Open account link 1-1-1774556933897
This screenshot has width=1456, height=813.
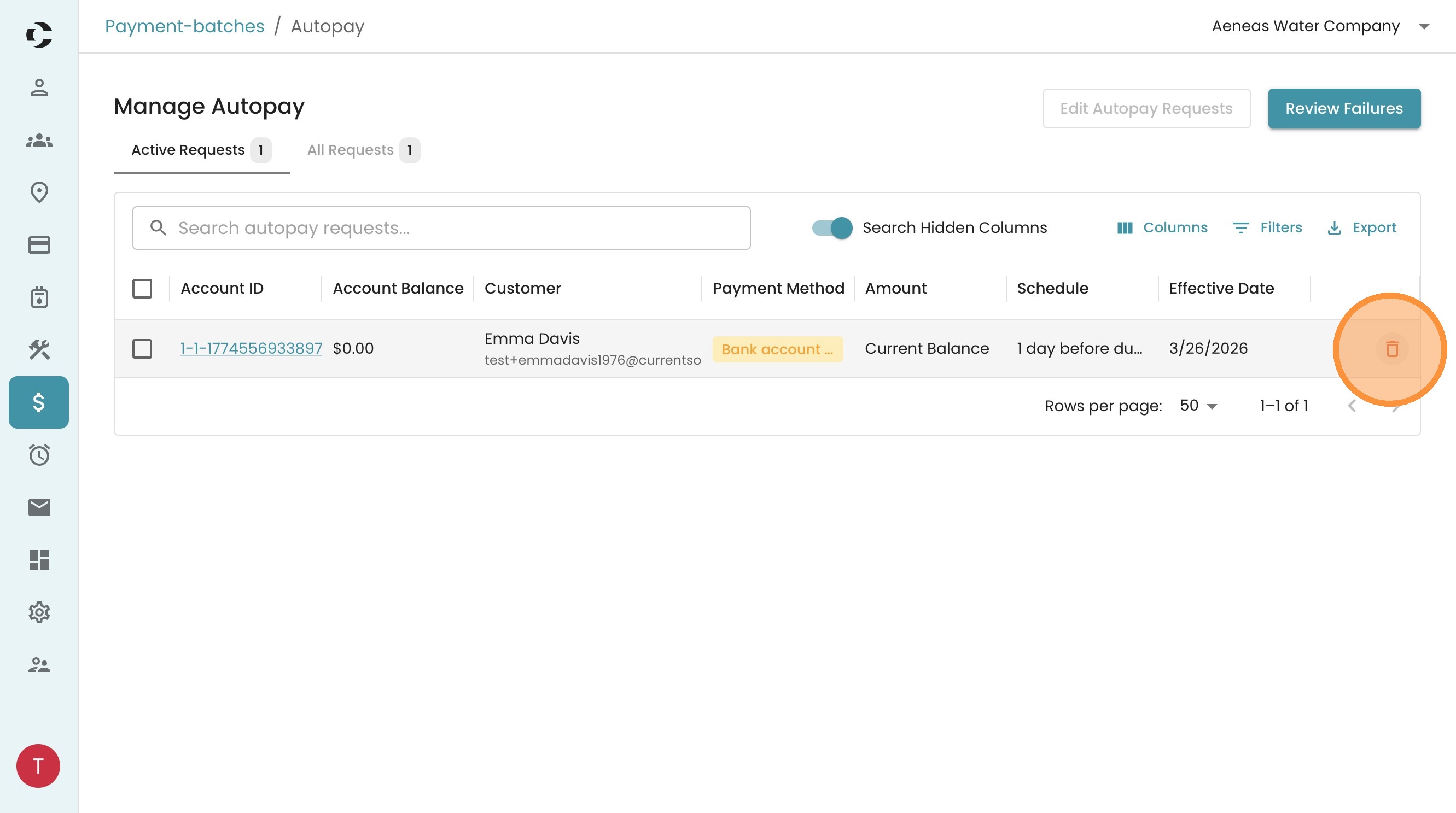(251, 349)
